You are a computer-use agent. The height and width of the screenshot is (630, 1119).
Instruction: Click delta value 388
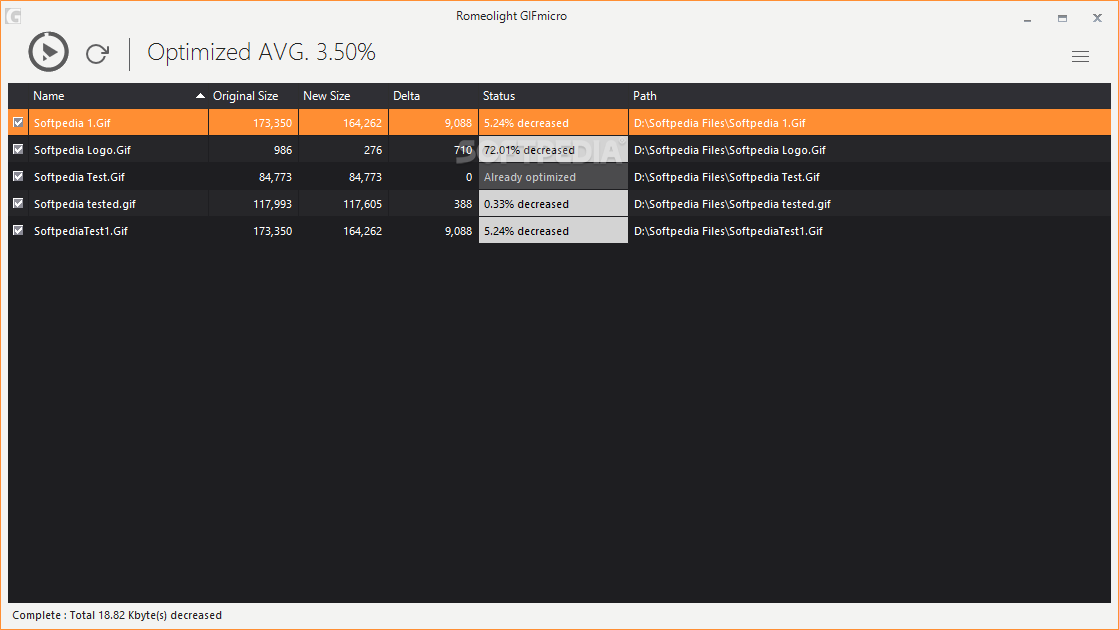coord(463,204)
